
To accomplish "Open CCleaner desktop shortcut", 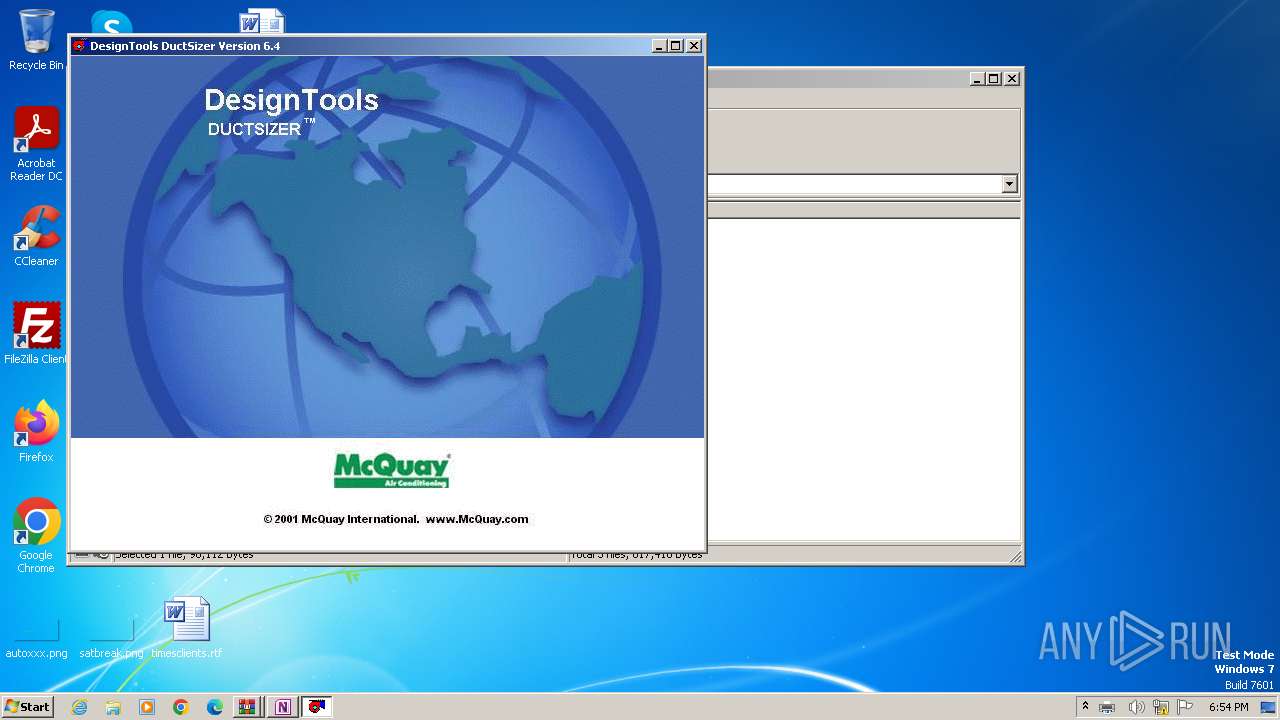I will click(36, 236).
